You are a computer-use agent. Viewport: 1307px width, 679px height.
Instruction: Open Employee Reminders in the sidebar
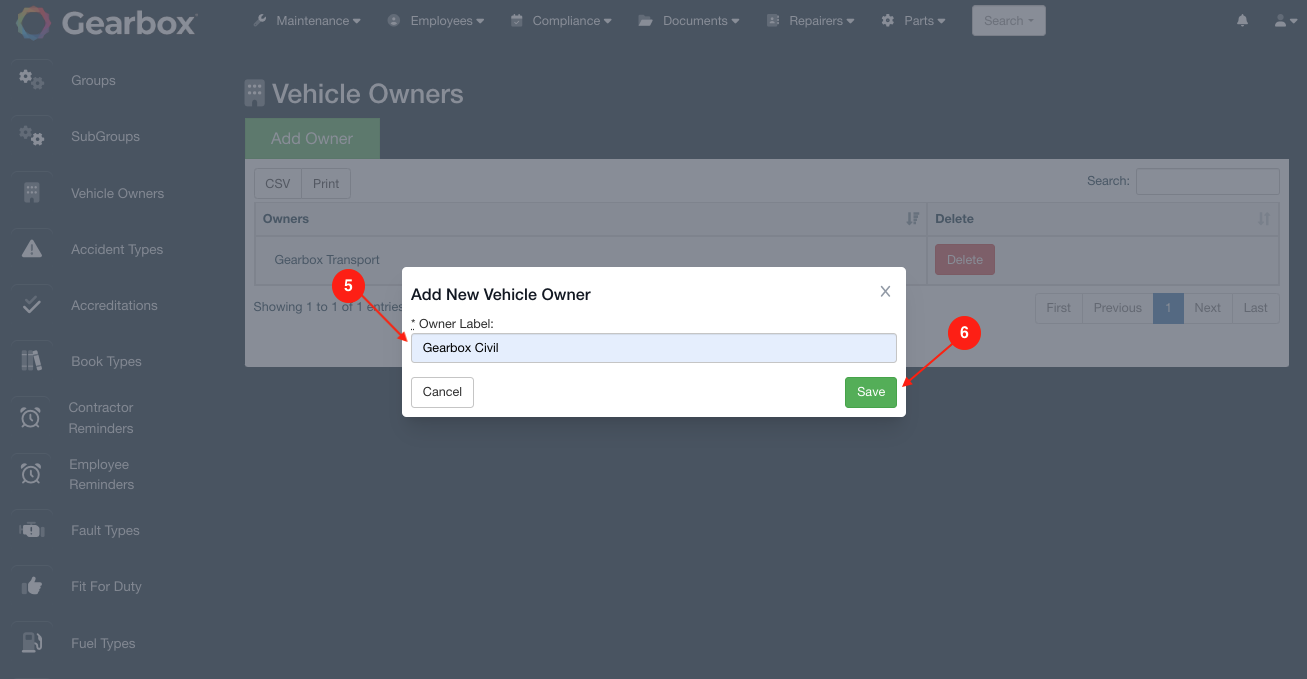101,474
